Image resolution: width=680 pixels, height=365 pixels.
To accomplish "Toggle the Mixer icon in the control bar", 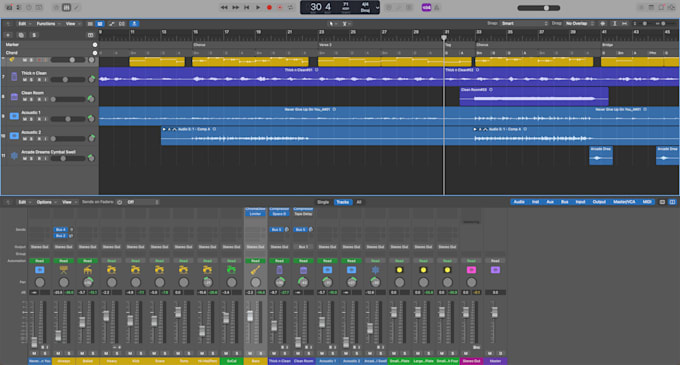I will tap(66, 7).
